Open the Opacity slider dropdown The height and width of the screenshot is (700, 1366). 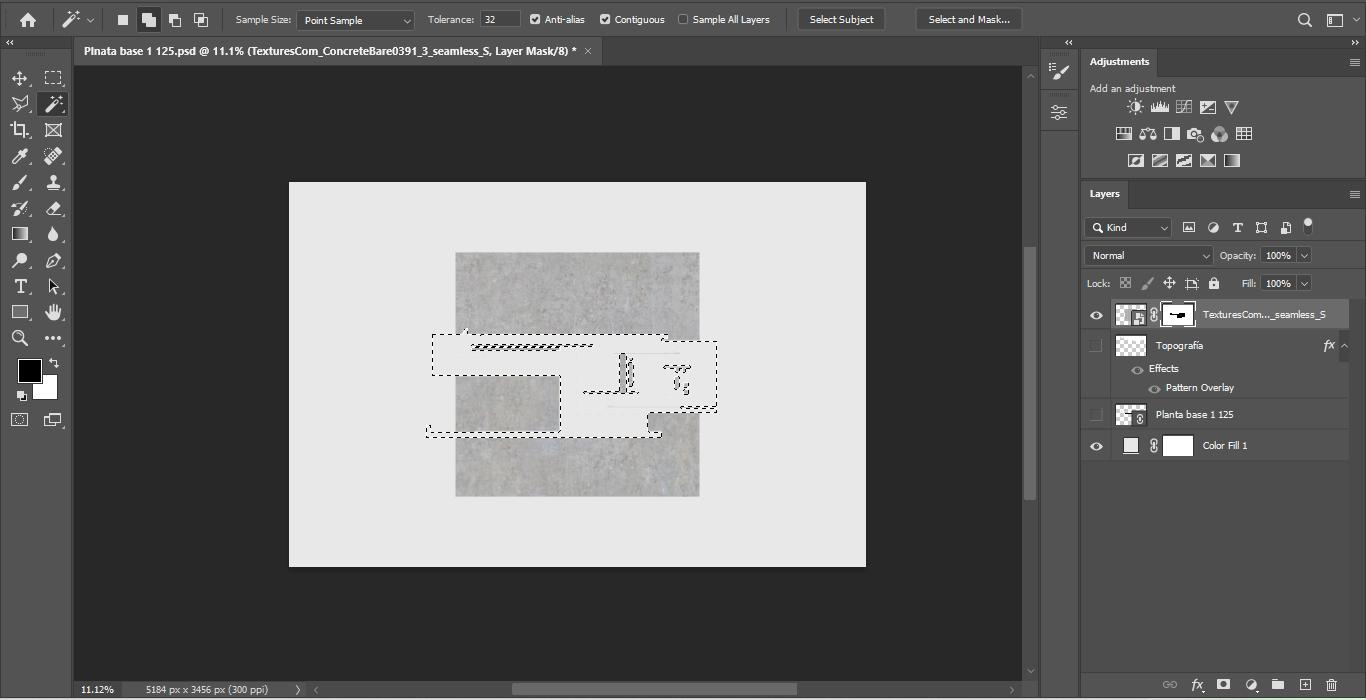pos(1304,256)
